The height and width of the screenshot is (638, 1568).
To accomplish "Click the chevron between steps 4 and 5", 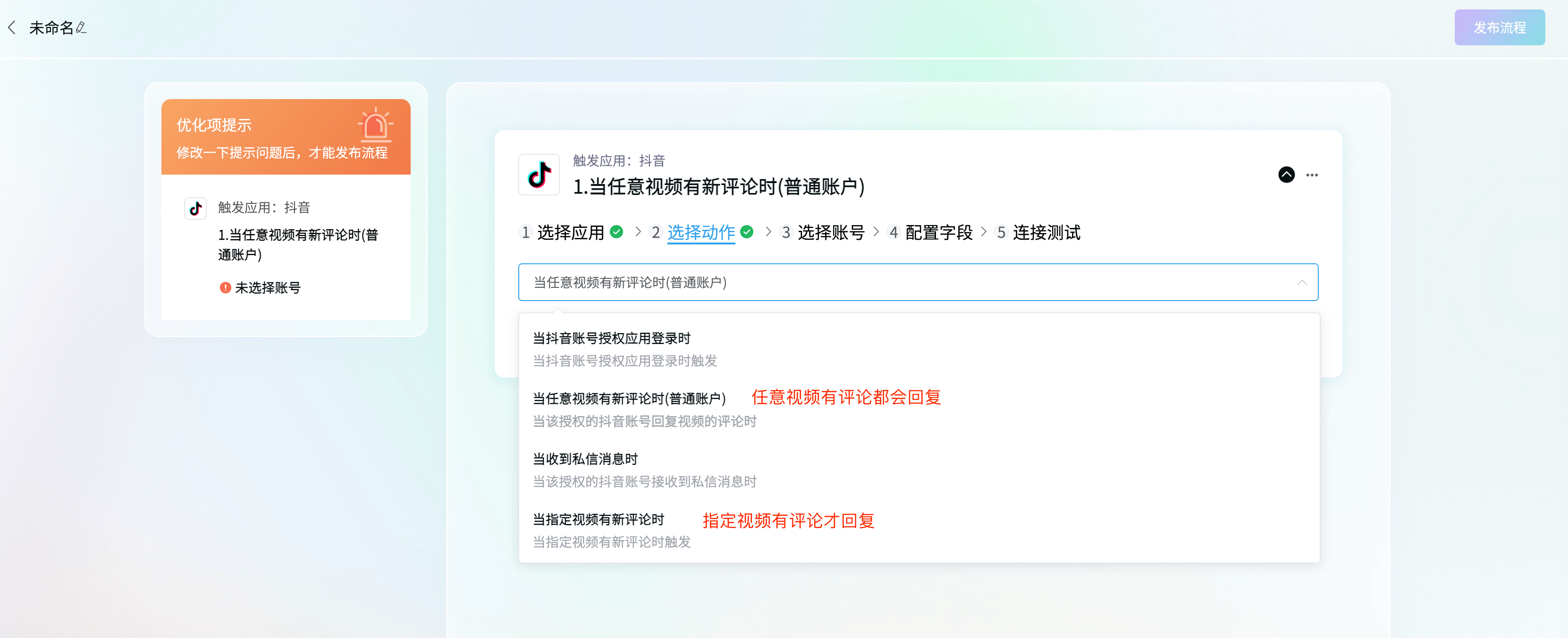I will [983, 232].
